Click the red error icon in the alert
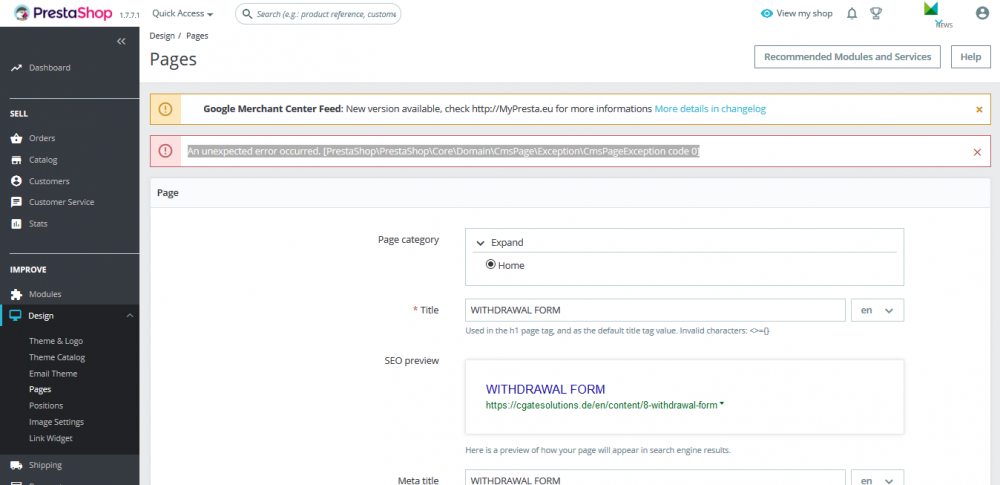 (165, 151)
